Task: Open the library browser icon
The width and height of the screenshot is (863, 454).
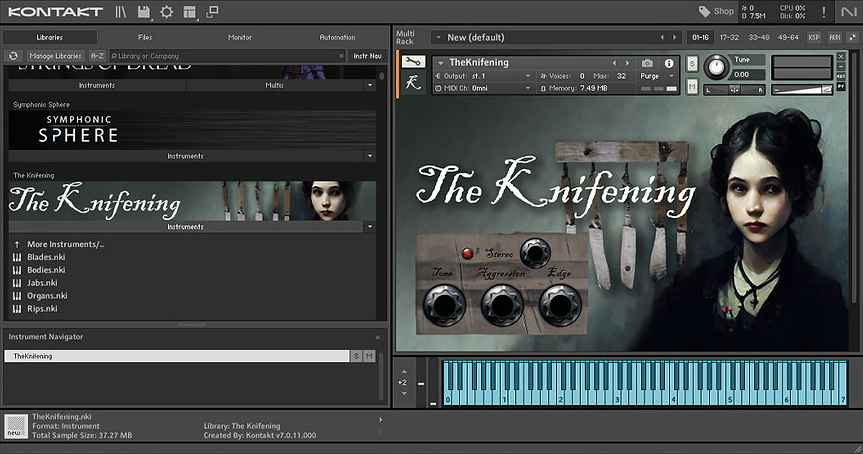Action: [x=121, y=12]
